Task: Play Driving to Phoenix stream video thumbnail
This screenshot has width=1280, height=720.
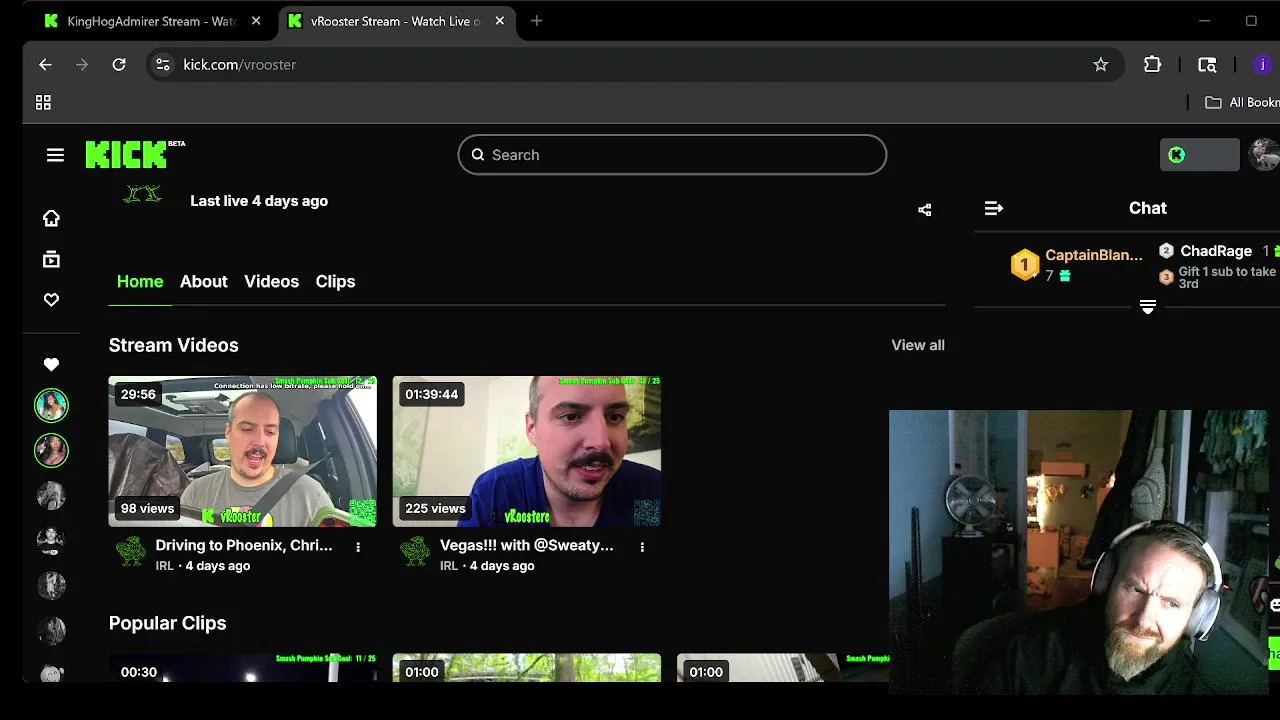Action: [243, 451]
